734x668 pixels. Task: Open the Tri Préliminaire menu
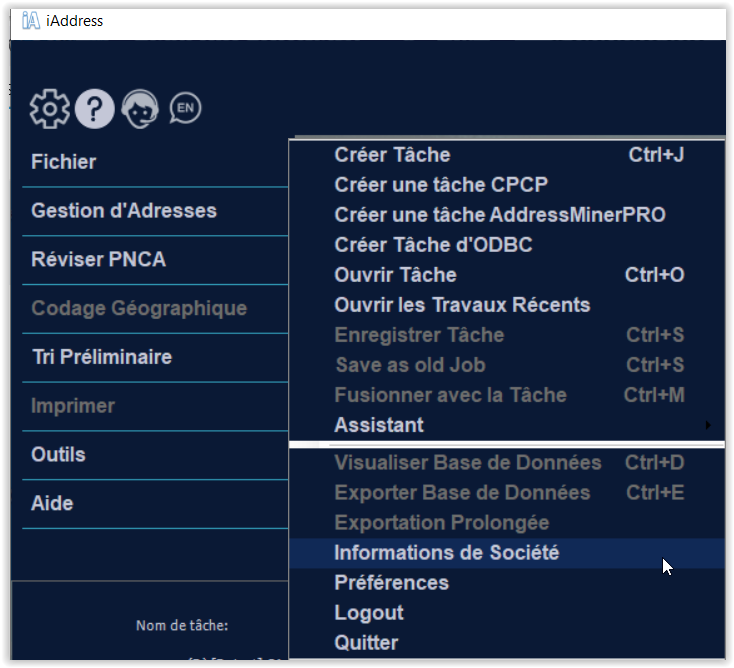click(x=101, y=357)
